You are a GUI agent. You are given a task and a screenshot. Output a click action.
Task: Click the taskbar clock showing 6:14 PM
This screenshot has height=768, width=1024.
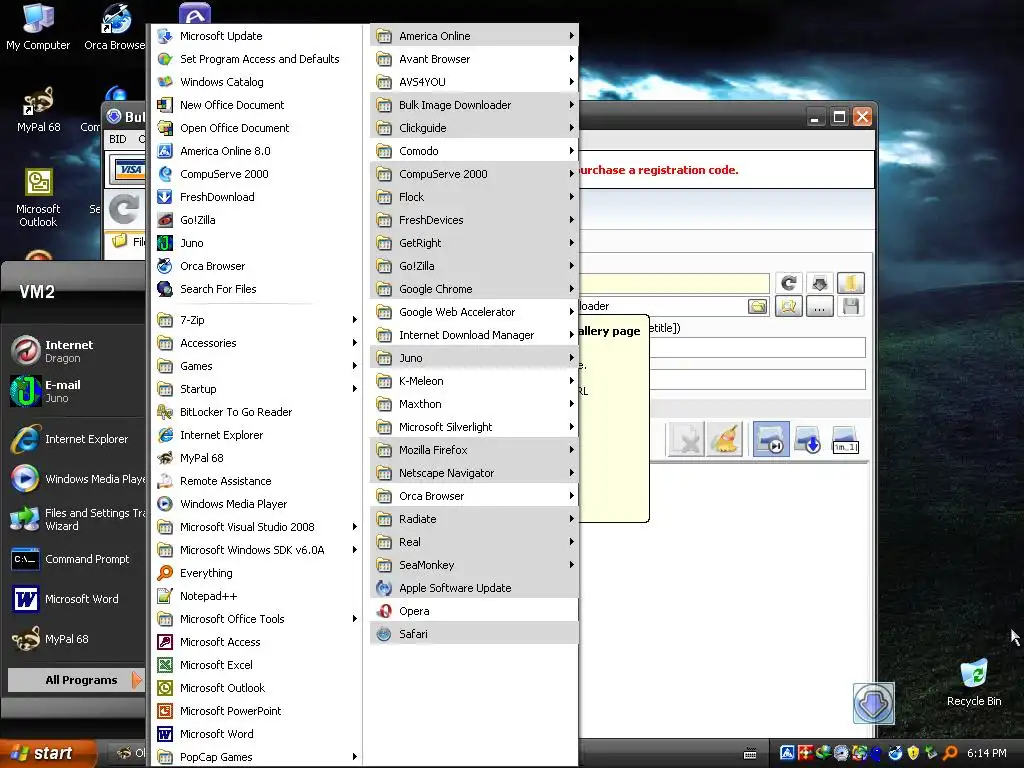[986, 753]
